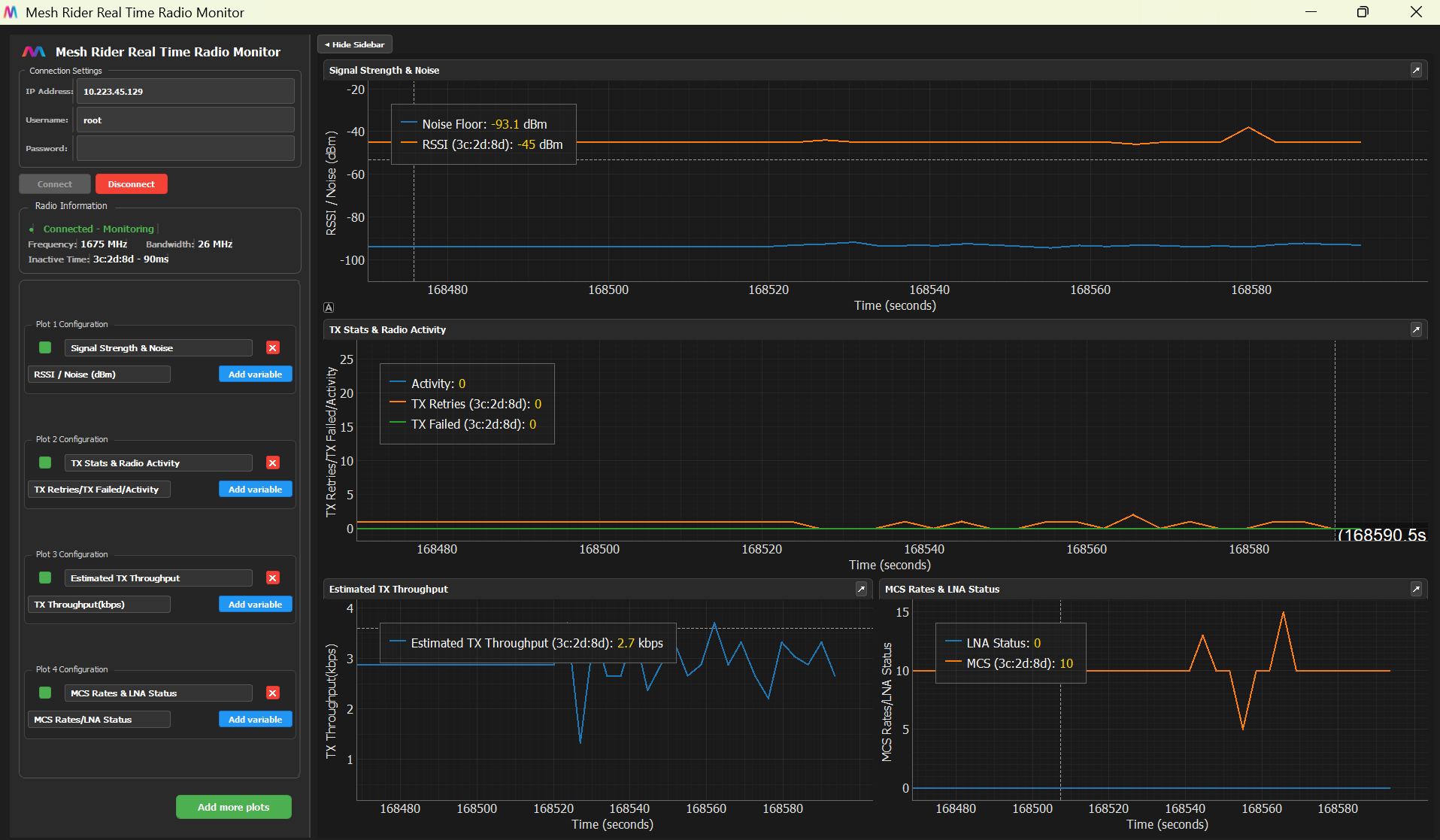Screen dimensions: 1440x840
Task: Click the (168590.5s cursor time readout
Action: (1382, 535)
